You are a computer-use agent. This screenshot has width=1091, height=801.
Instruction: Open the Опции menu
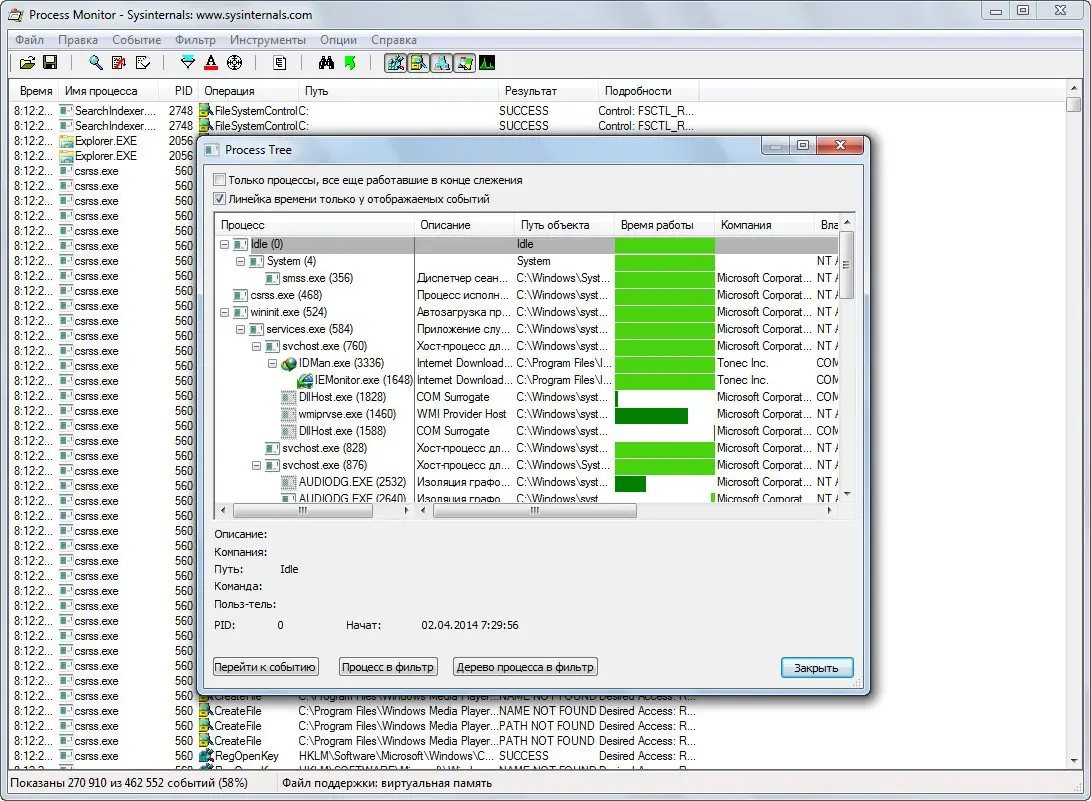click(x=338, y=40)
